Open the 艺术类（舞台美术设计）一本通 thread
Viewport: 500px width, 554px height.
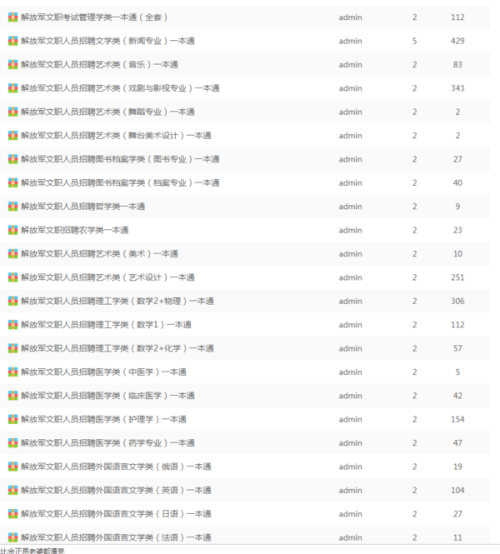pos(116,136)
